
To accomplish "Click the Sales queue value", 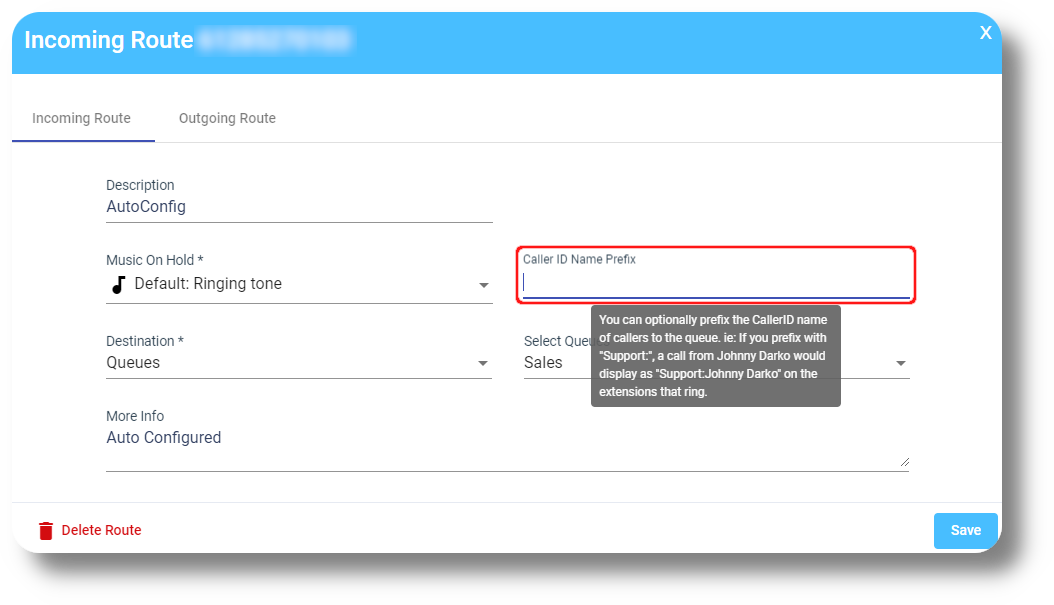I will pos(543,363).
